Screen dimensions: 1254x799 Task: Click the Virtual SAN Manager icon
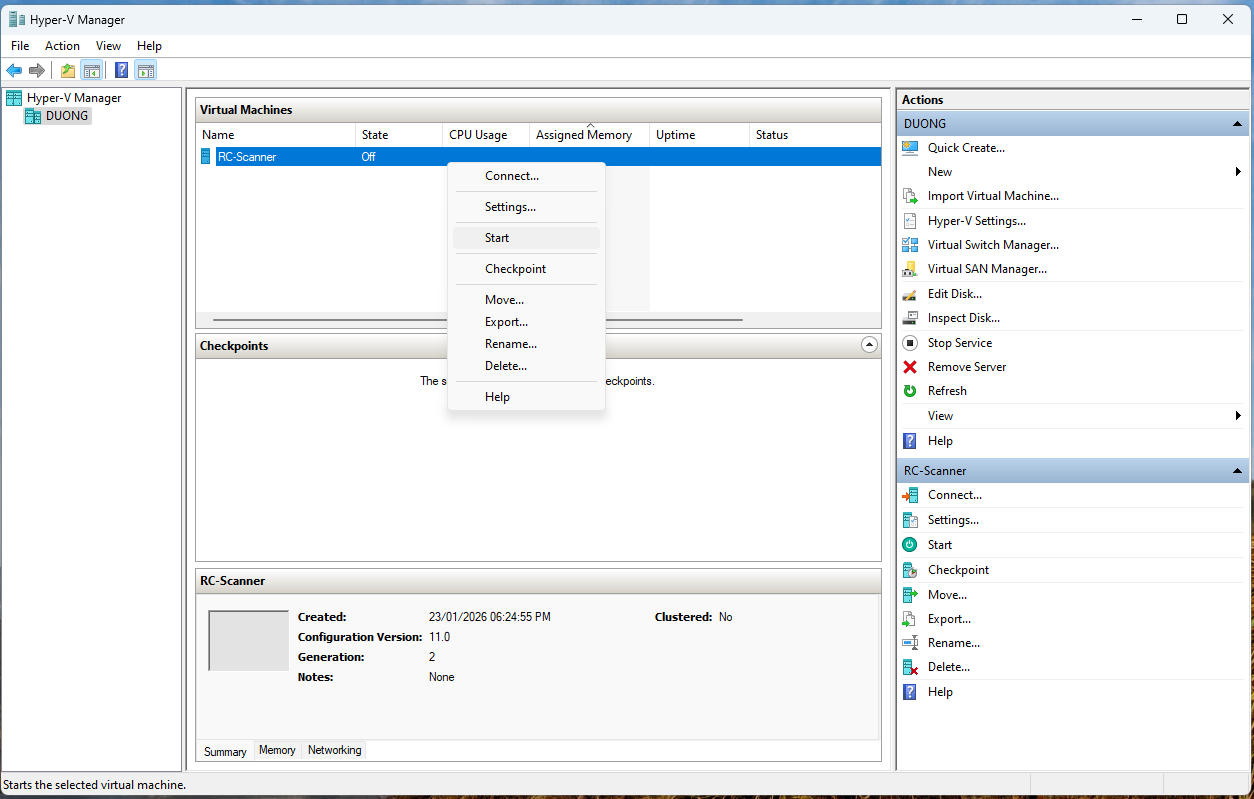(910, 269)
